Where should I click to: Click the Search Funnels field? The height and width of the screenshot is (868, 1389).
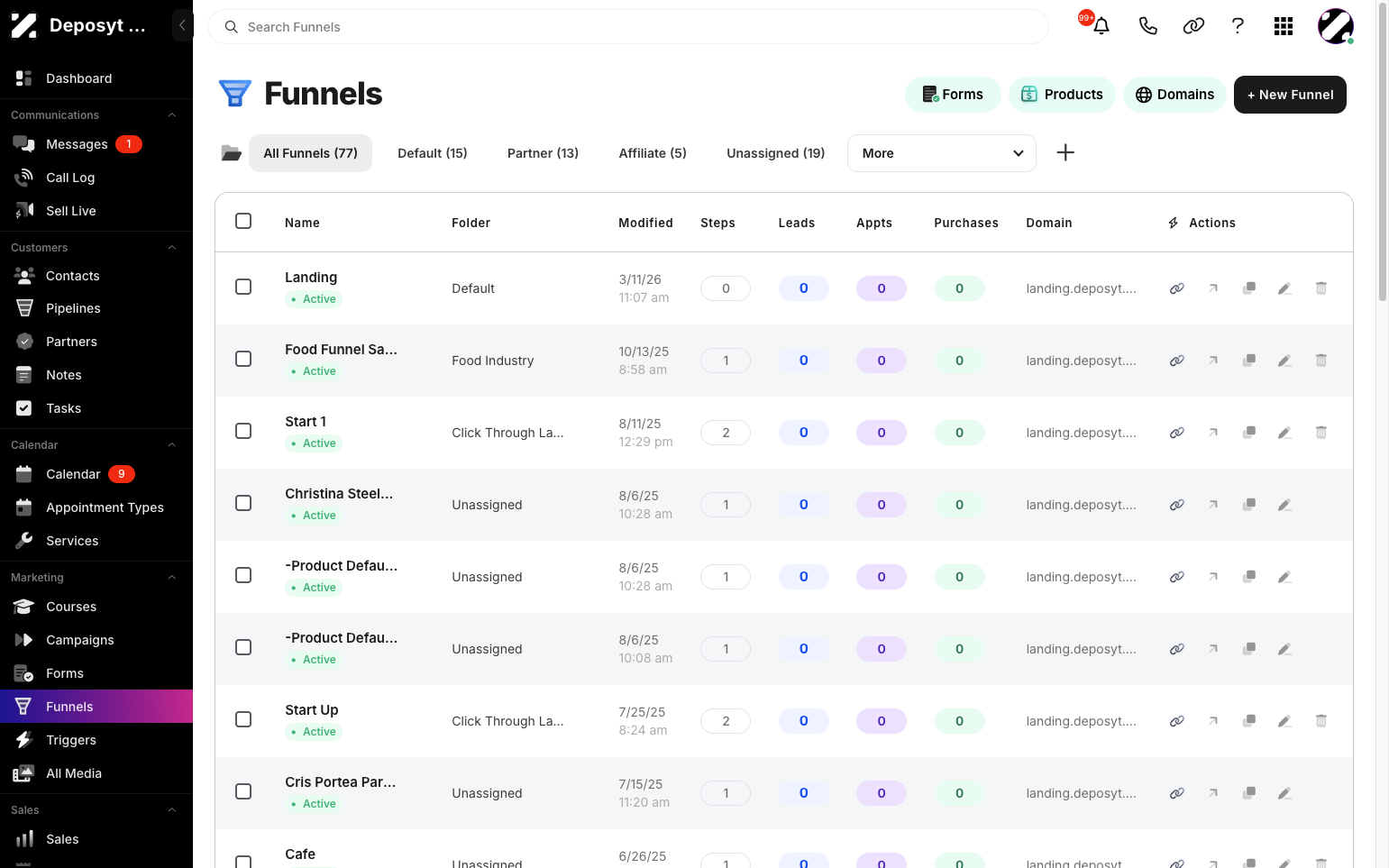[x=628, y=27]
